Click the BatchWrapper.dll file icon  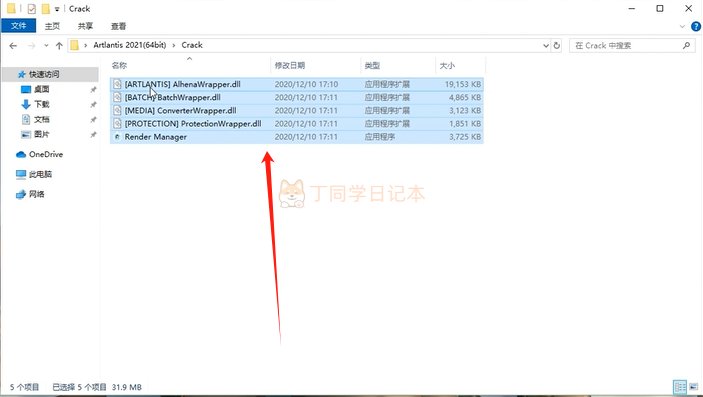coord(117,97)
